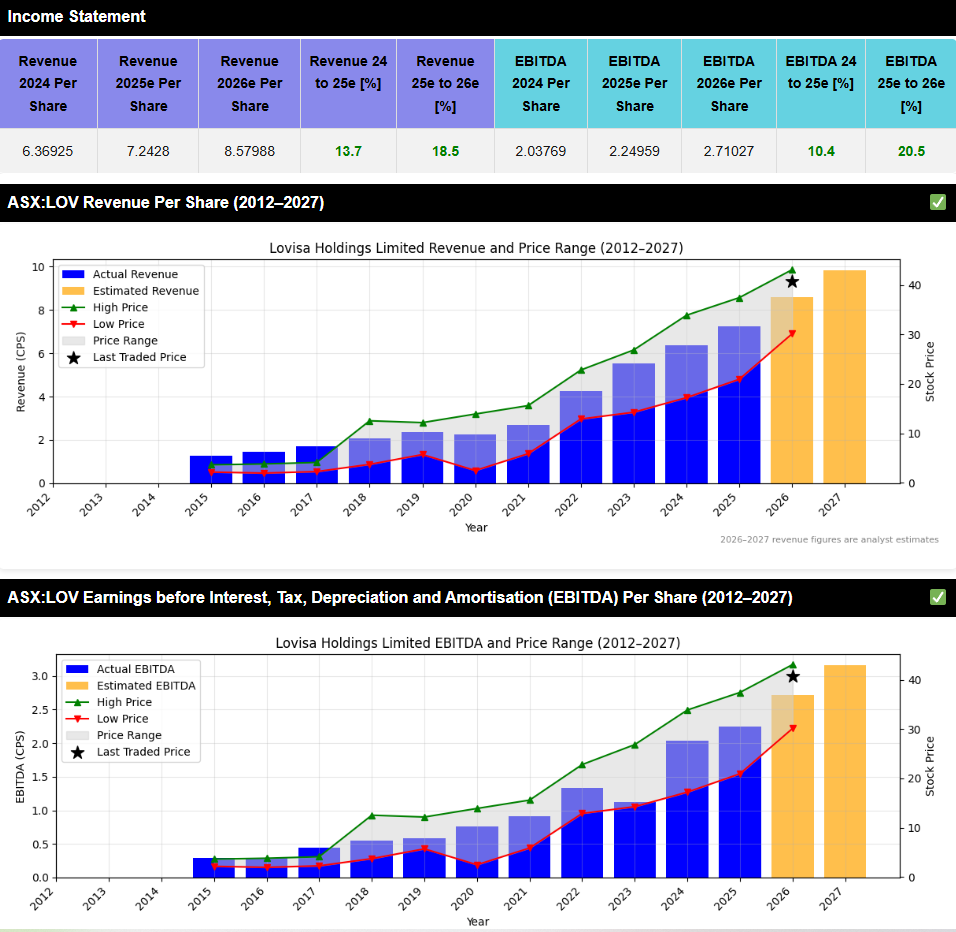Click the 2.03769 EBITDA 2024 value cell
This screenshot has width=956, height=932.
click(x=540, y=151)
